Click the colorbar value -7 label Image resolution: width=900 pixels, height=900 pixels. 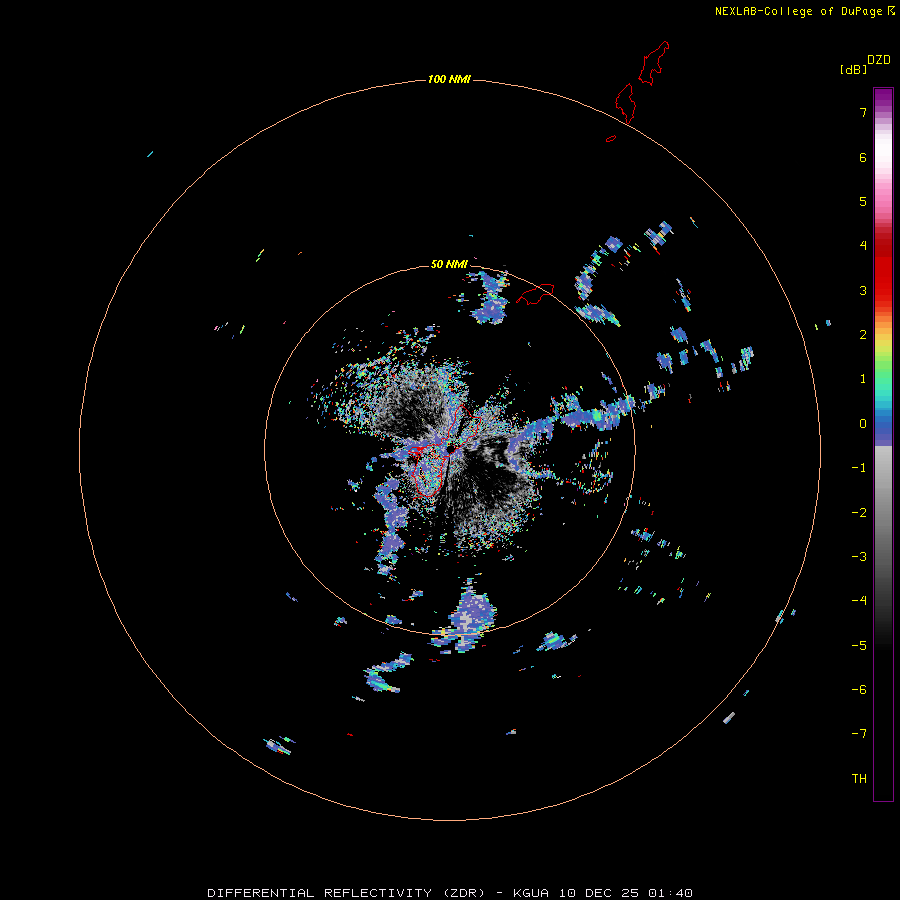tap(859, 734)
